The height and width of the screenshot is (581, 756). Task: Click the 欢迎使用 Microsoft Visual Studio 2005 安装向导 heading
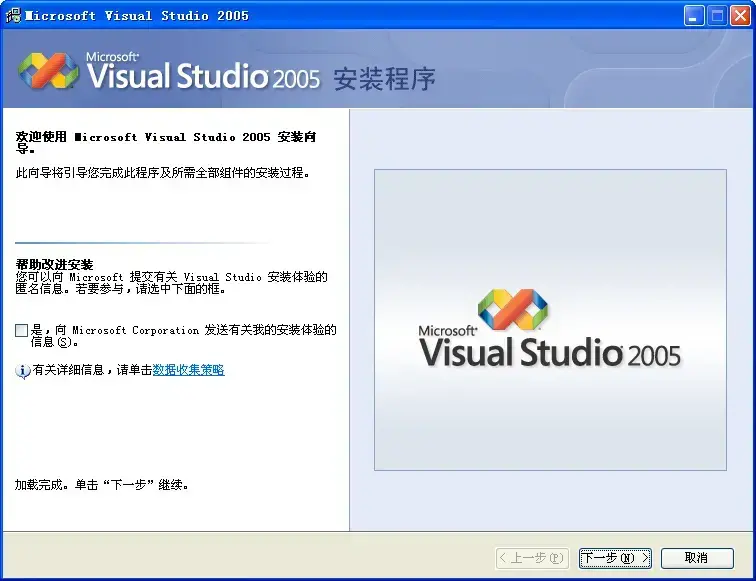(x=166, y=143)
